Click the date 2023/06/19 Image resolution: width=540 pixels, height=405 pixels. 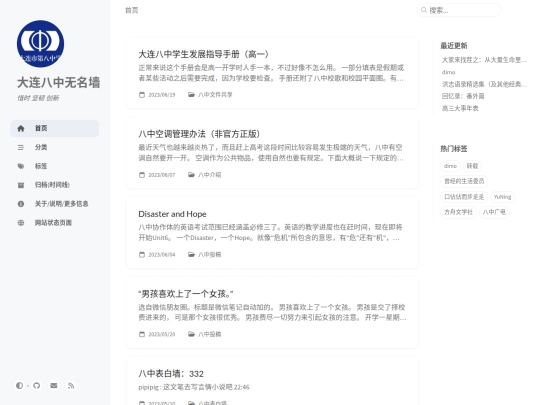(162, 95)
